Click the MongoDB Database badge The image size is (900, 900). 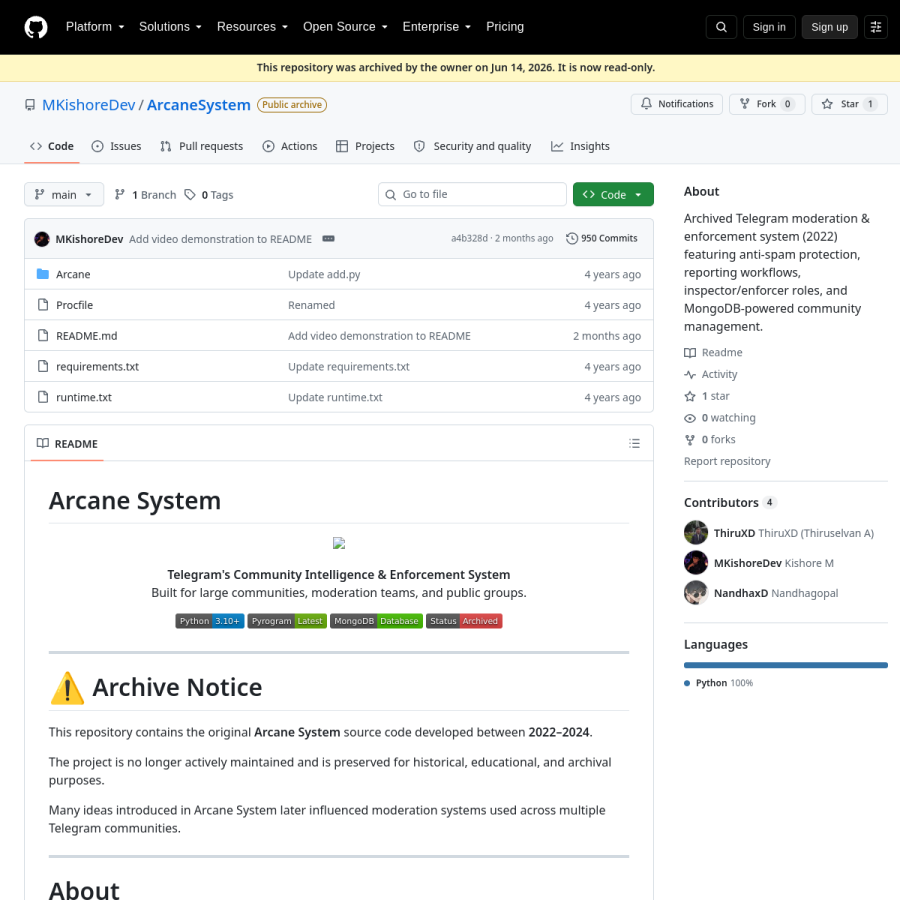[377, 621]
